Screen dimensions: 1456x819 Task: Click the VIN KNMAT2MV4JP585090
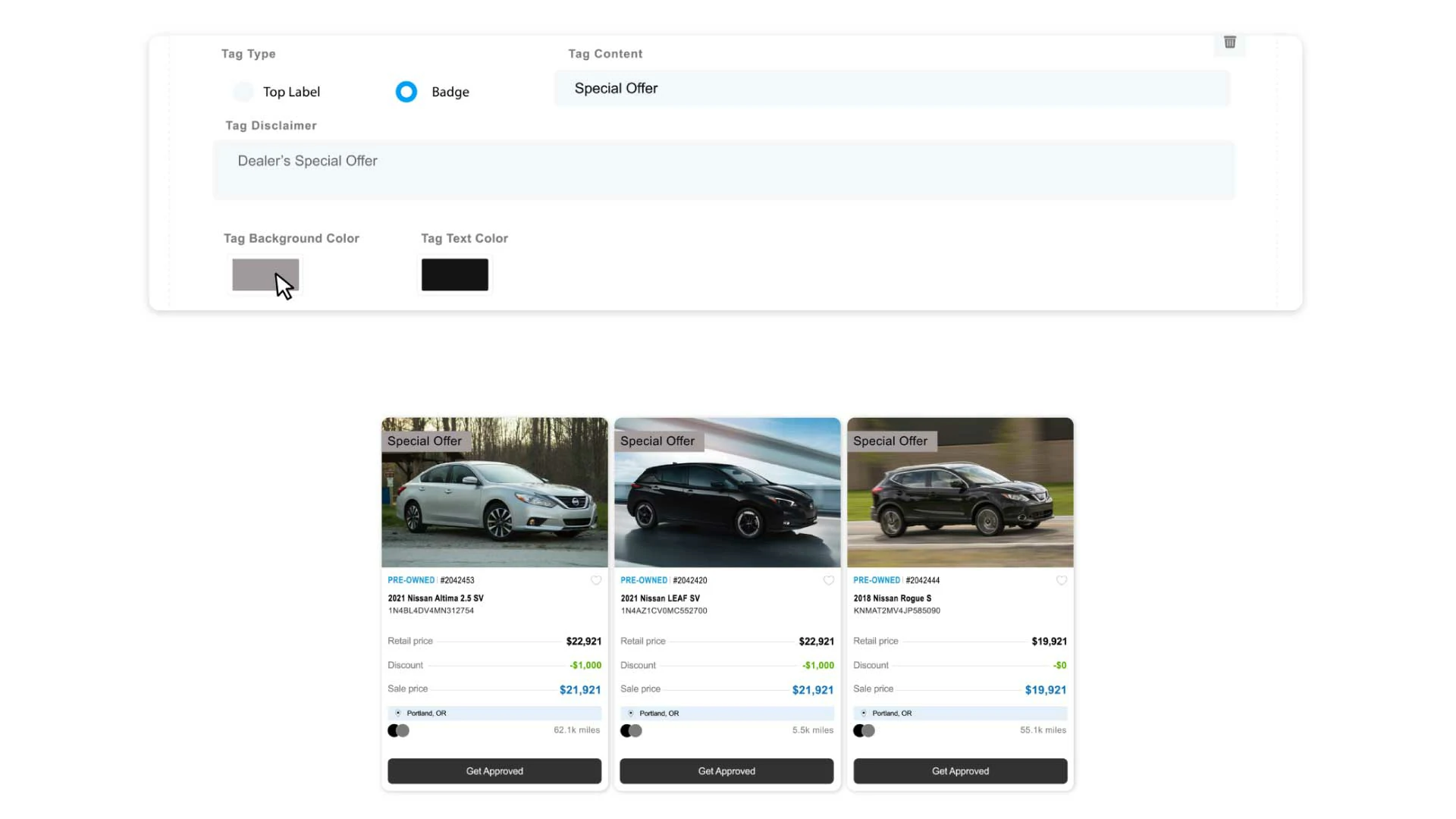coord(896,610)
